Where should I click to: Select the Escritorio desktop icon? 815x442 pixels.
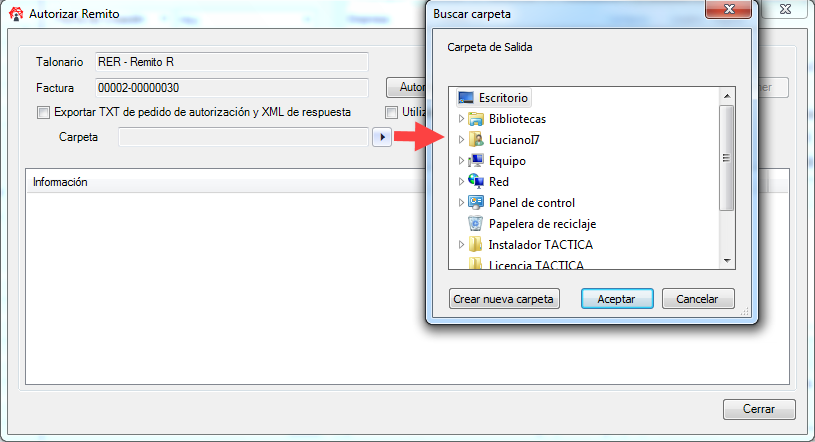(x=466, y=98)
